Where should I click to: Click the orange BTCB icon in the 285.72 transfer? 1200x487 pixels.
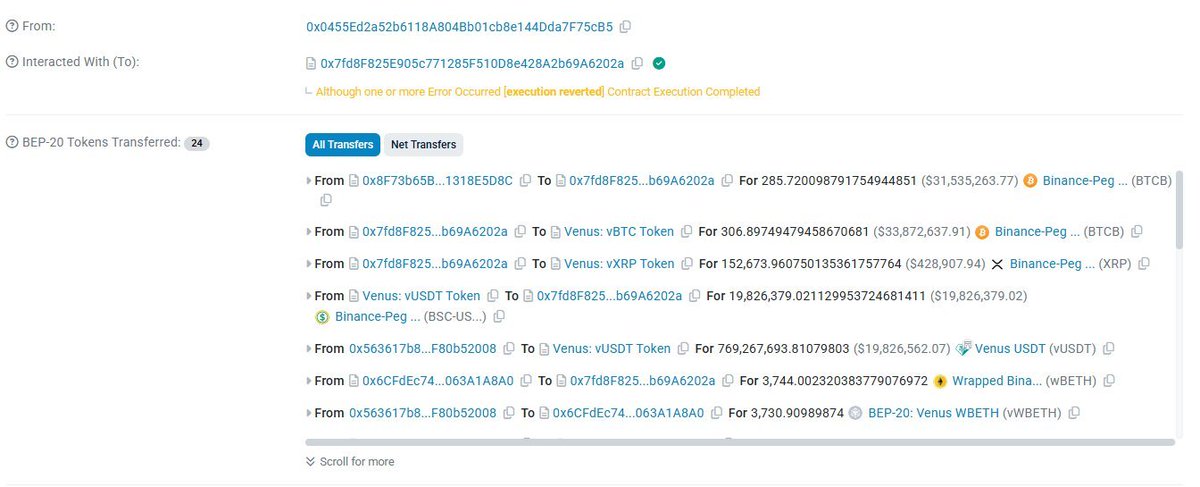pyautogui.click(x=1030, y=181)
